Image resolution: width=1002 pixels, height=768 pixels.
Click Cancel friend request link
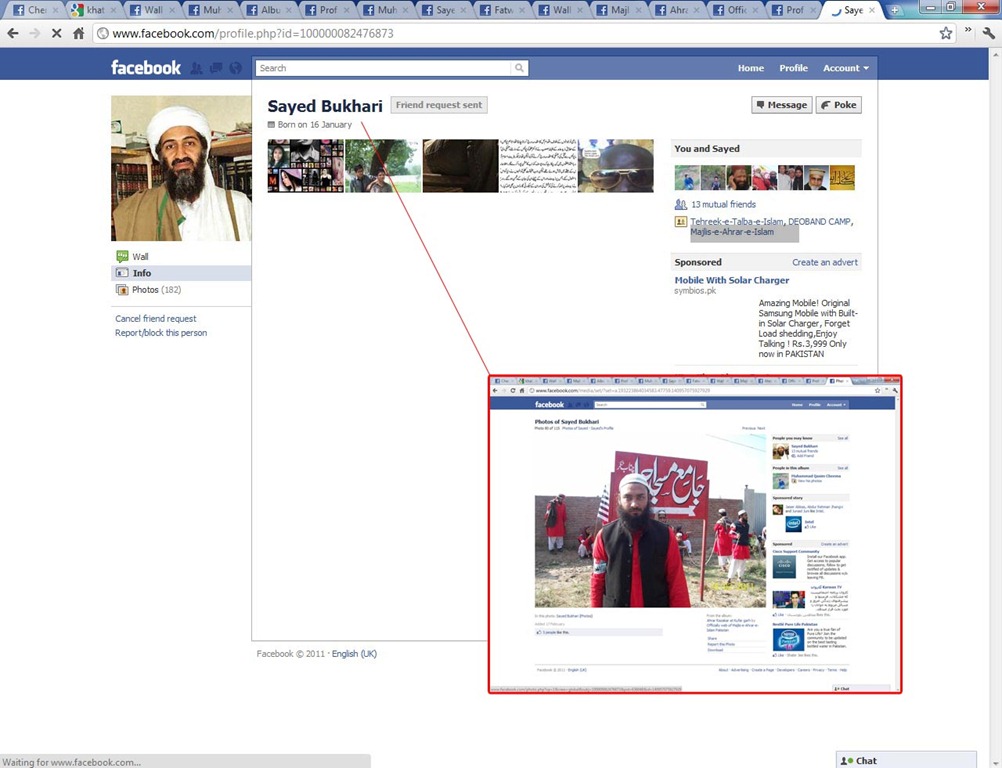155,319
